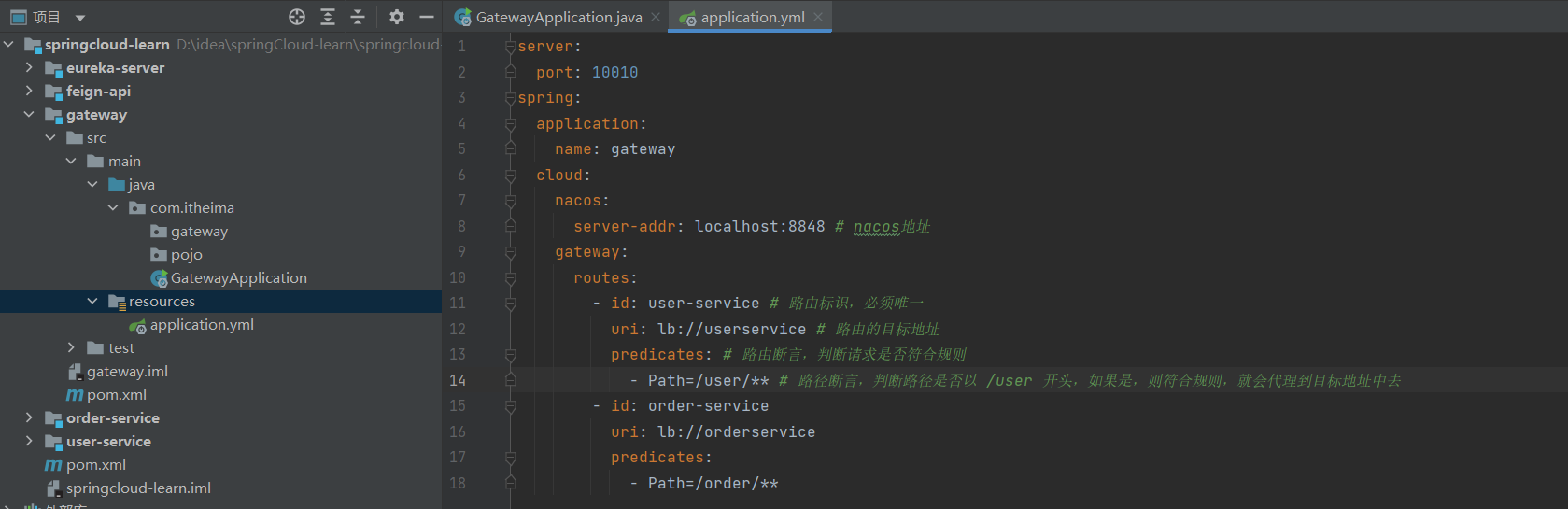1568x509 pixels.
Task: Switch to GatewayApplication.java tab
Action: (x=558, y=18)
